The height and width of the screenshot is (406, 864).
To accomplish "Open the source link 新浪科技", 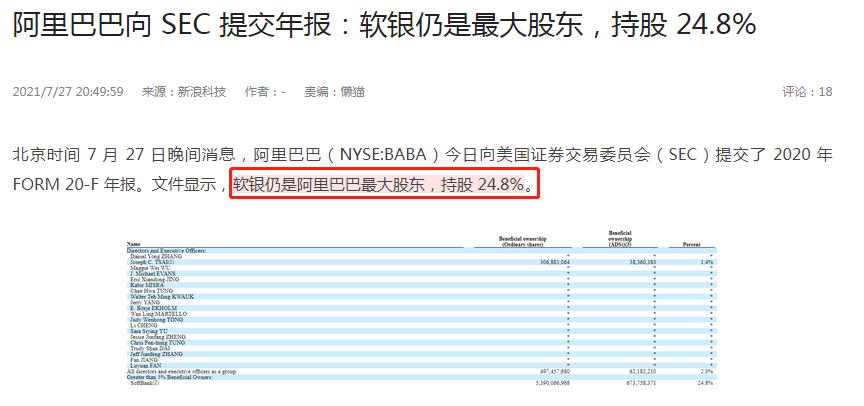I will (x=202, y=91).
